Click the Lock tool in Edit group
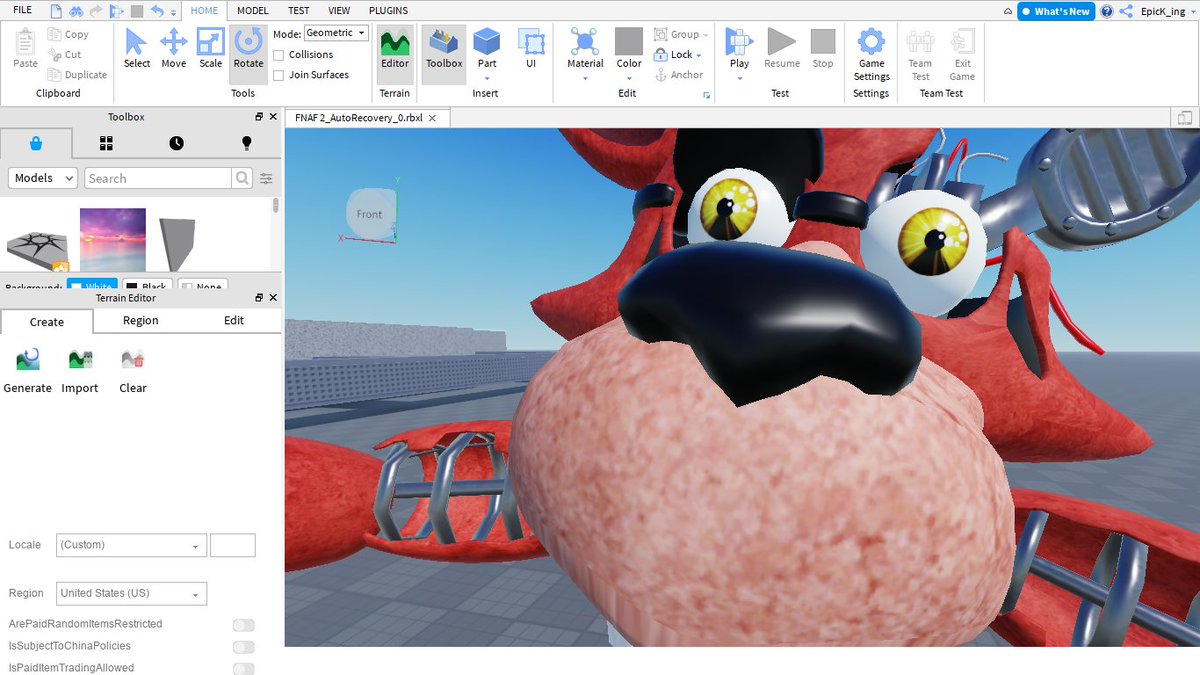 click(x=677, y=55)
